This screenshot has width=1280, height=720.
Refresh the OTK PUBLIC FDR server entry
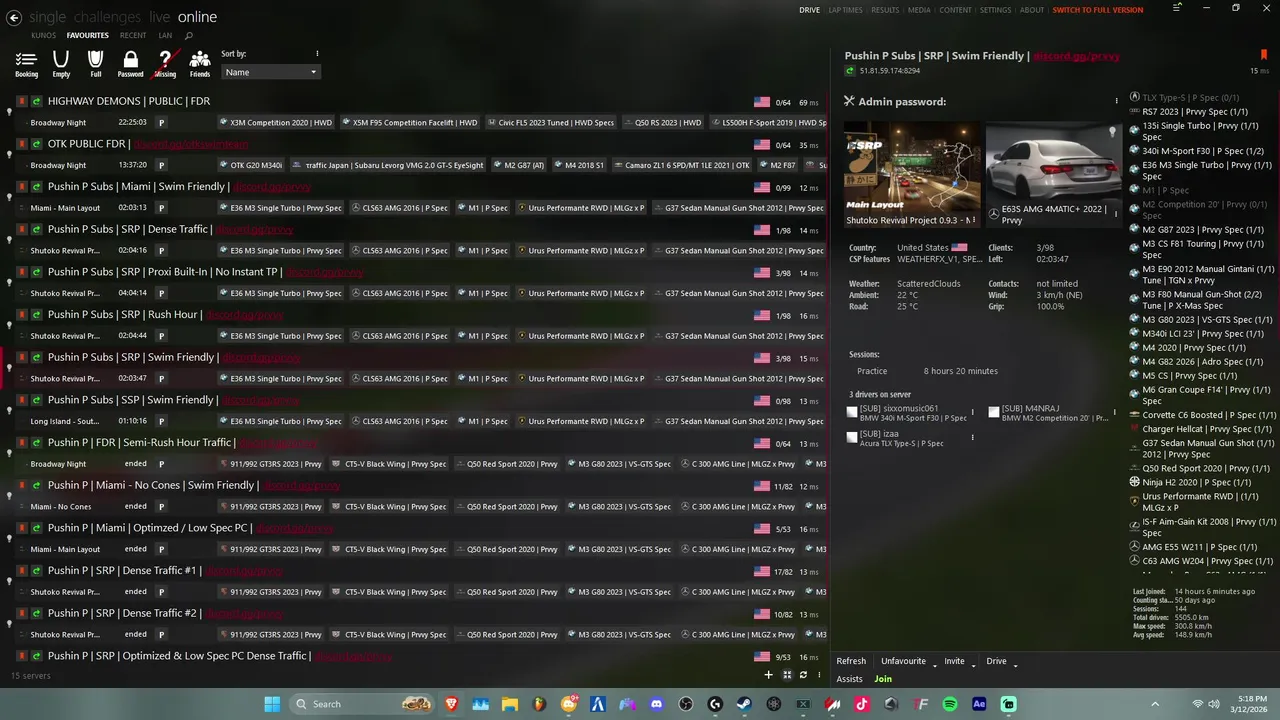pos(36,144)
